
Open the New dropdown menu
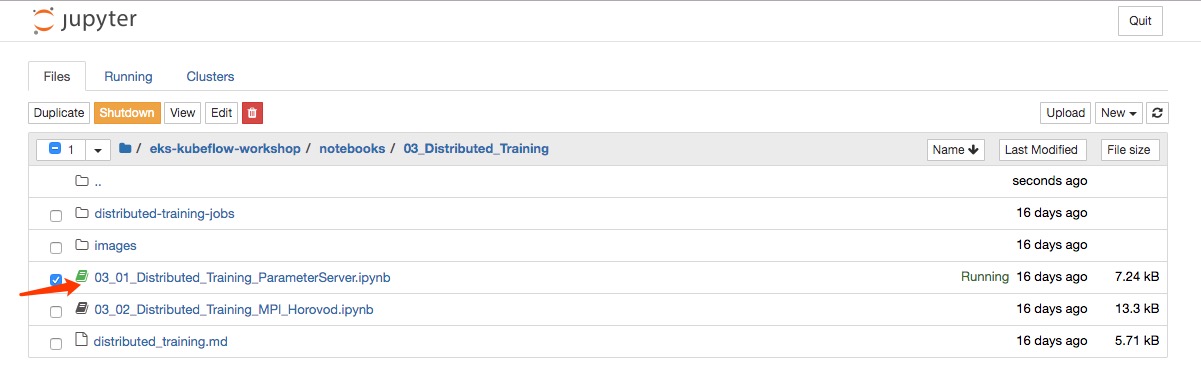(x=1119, y=113)
